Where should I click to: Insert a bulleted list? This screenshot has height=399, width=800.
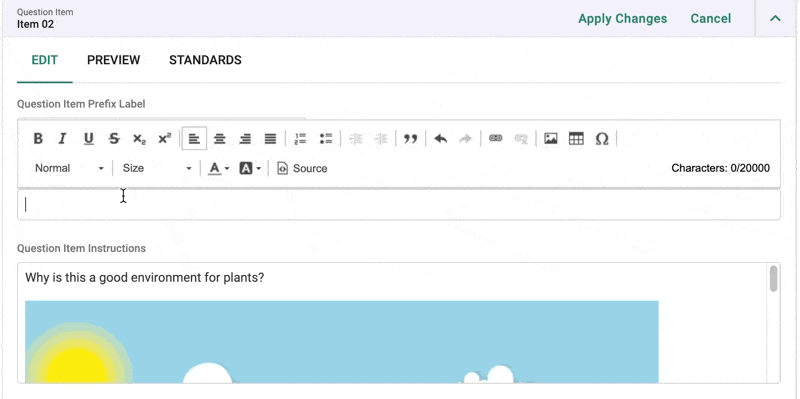coord(326,139)
